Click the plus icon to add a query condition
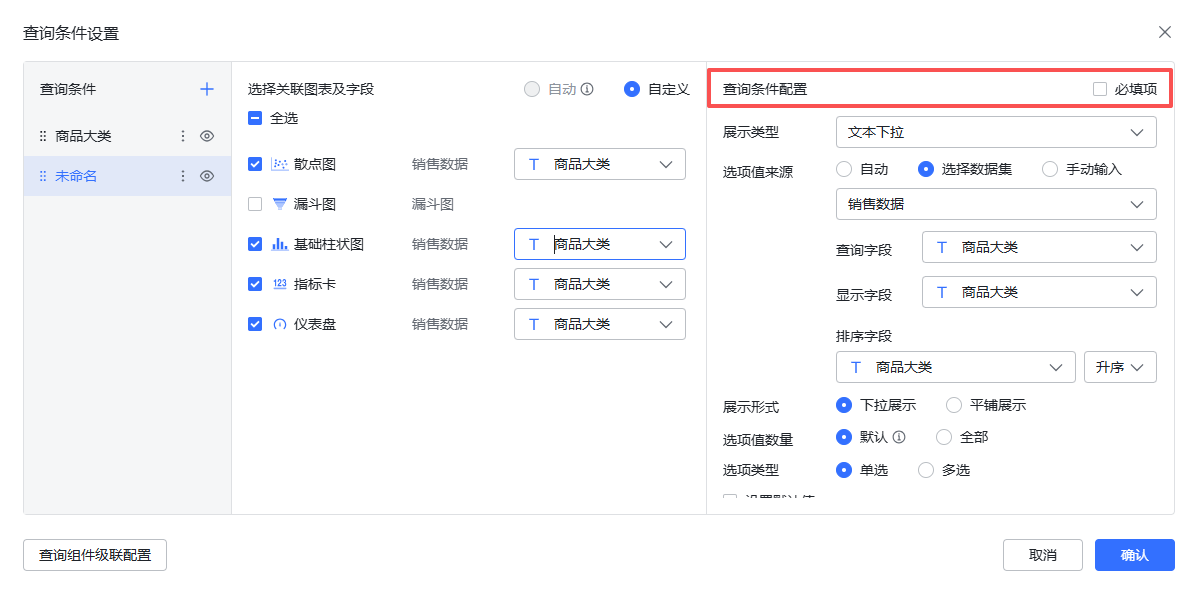The height and width of the screenshot is (592, 1193). pyautogui.click(x=207, y=88)
